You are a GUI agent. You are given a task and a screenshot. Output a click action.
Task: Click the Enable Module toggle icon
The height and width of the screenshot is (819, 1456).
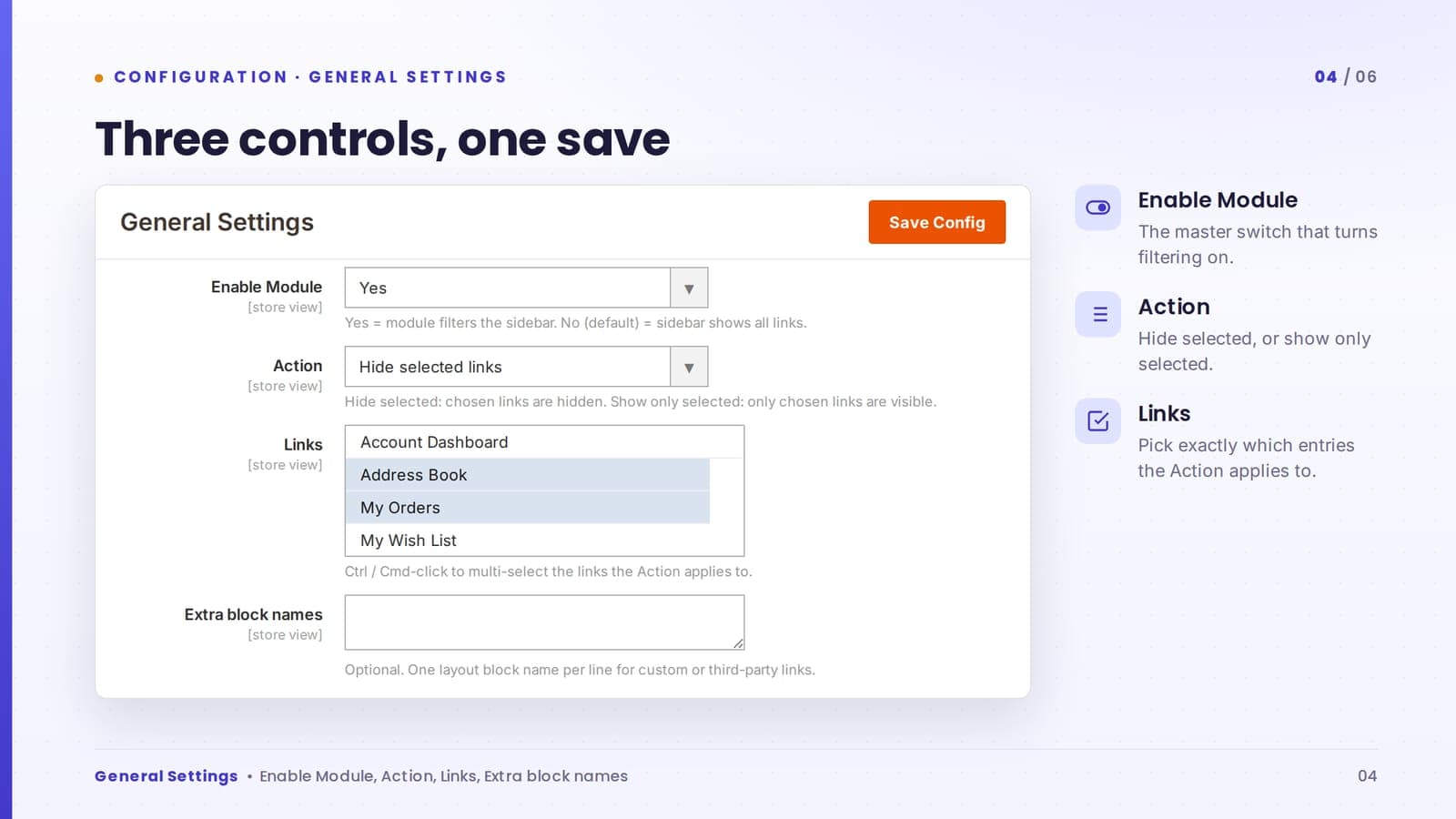pos(1097,207)
